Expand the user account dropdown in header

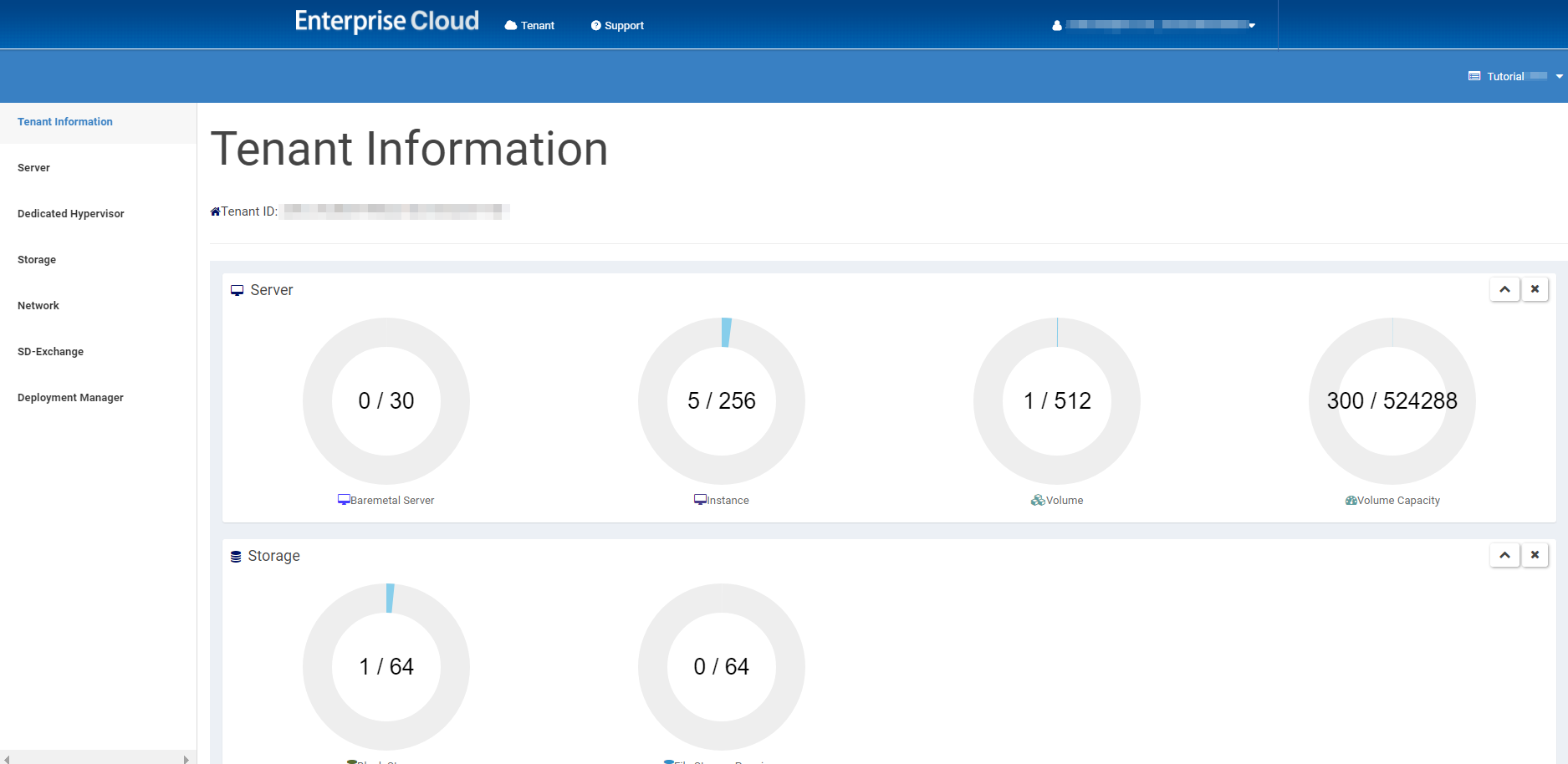tap(1252, 25)
